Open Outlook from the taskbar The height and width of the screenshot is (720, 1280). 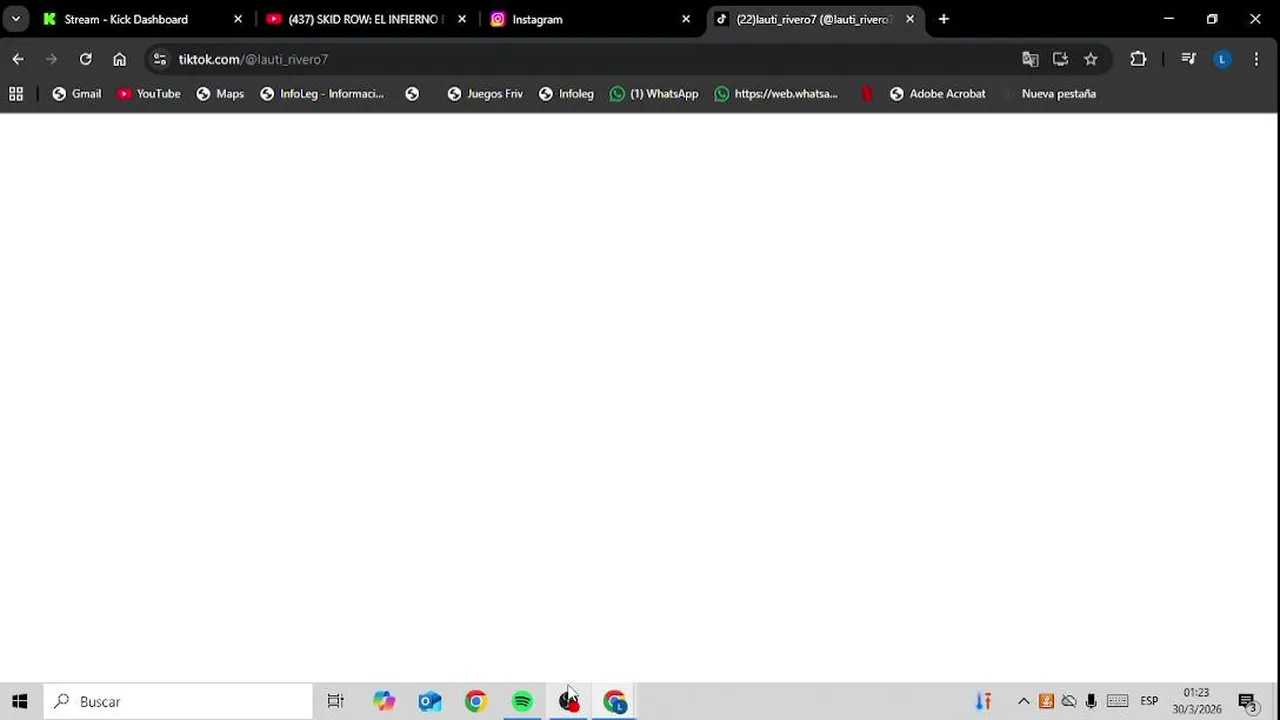click(x=430, y=702)
